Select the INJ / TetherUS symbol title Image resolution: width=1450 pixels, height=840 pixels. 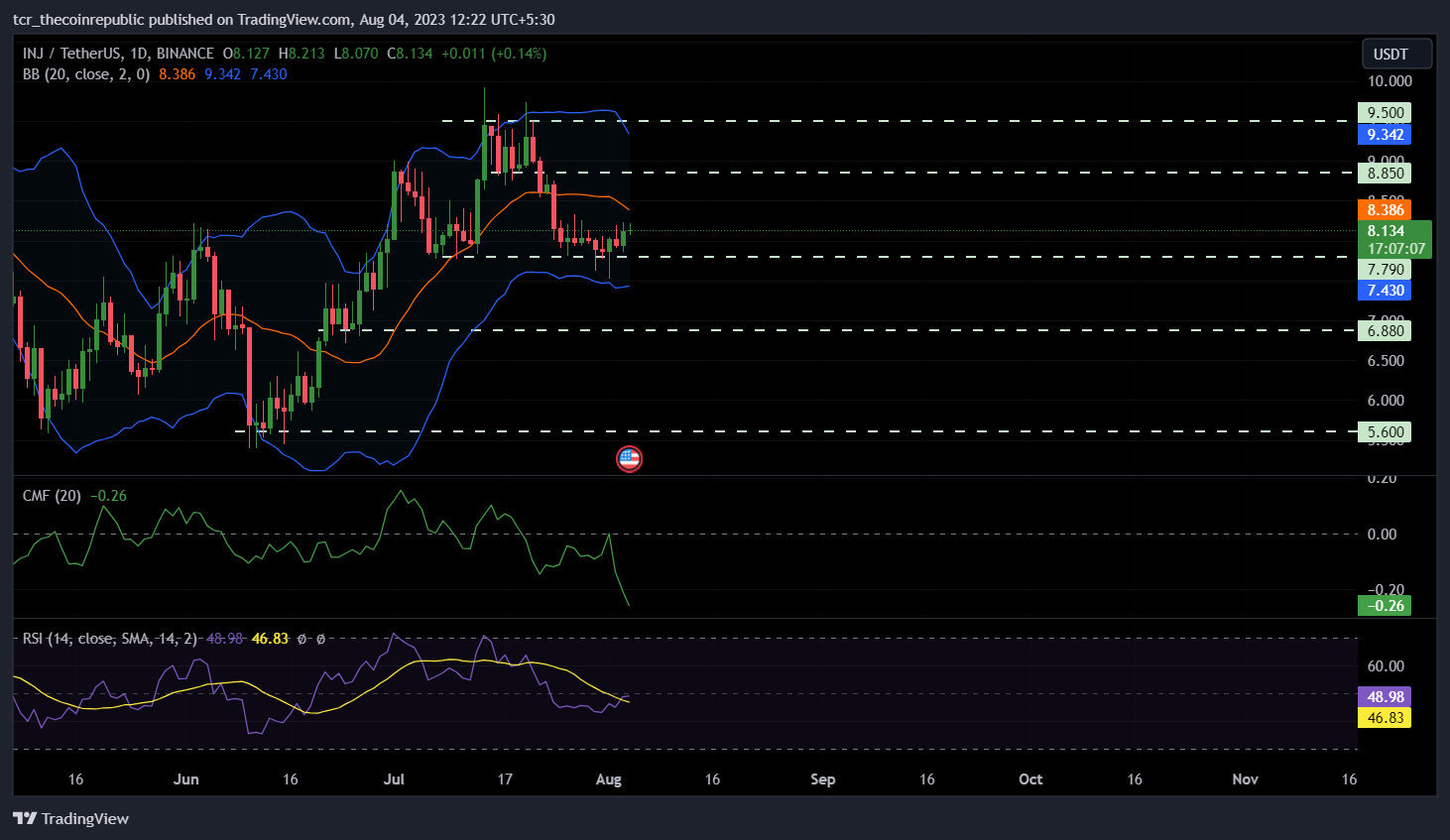(118, 54)
